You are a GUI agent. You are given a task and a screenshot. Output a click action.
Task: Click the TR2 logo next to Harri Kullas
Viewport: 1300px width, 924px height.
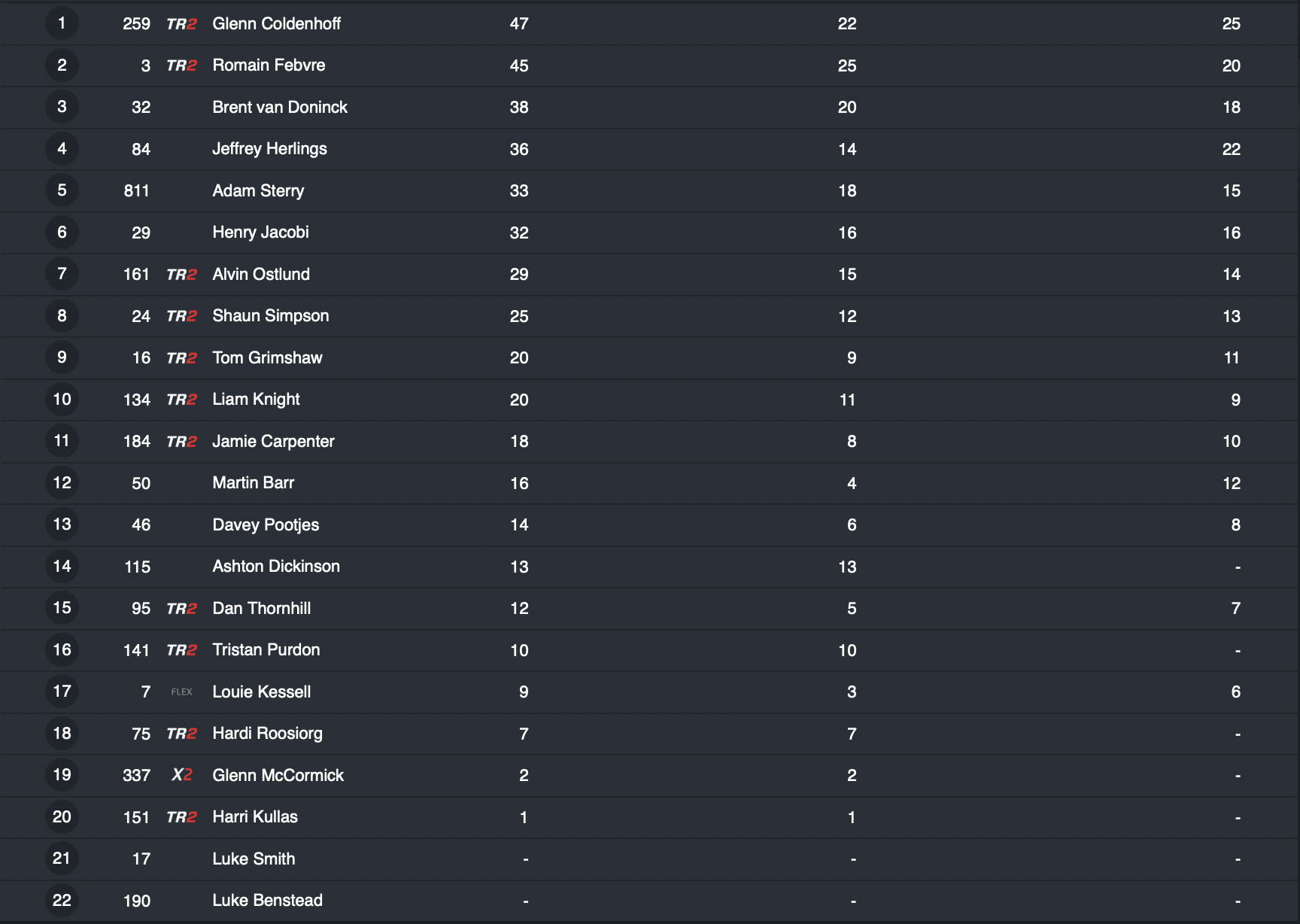tap(181, 817)
